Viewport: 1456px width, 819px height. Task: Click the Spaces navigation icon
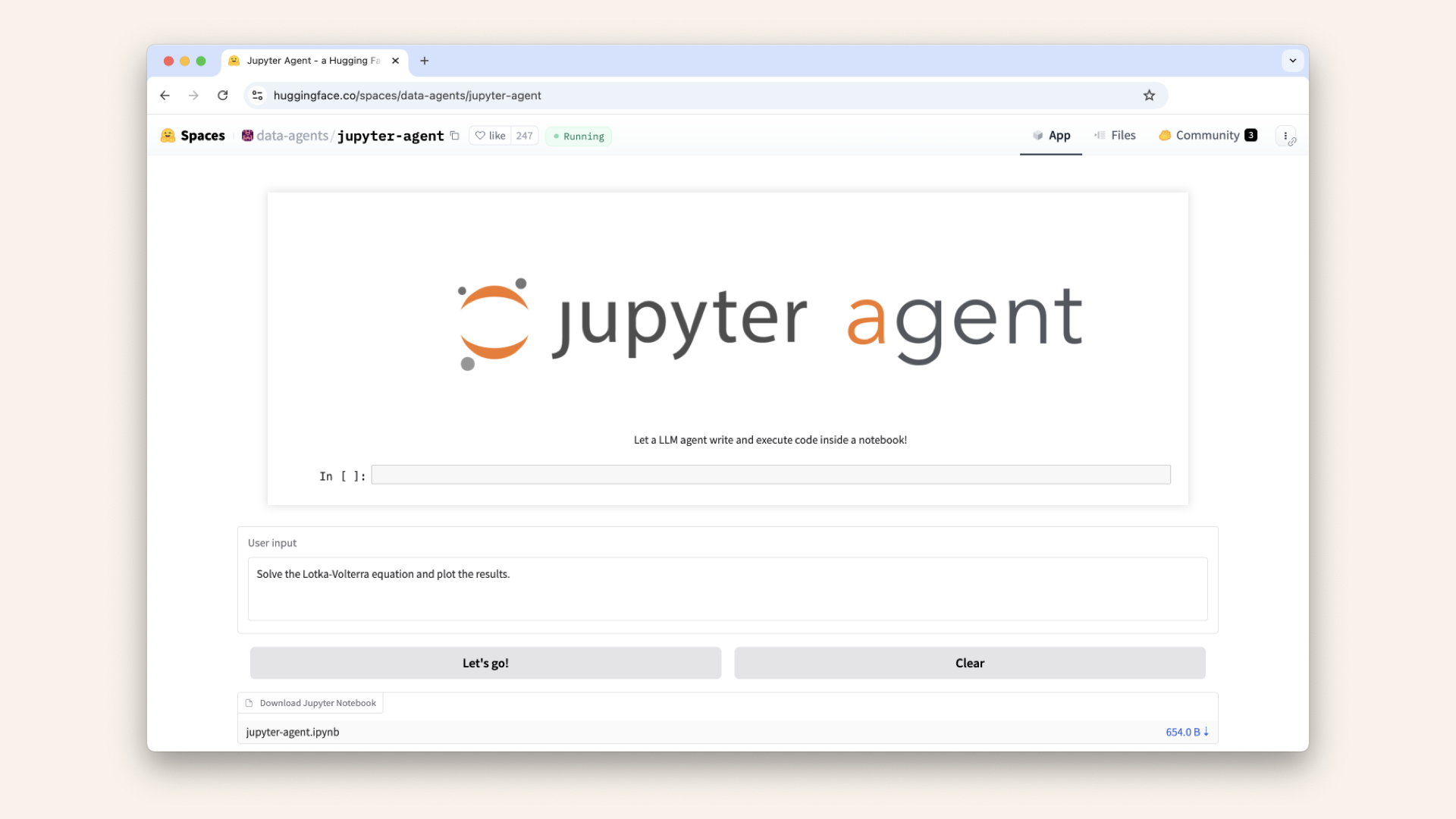(168, 135)
